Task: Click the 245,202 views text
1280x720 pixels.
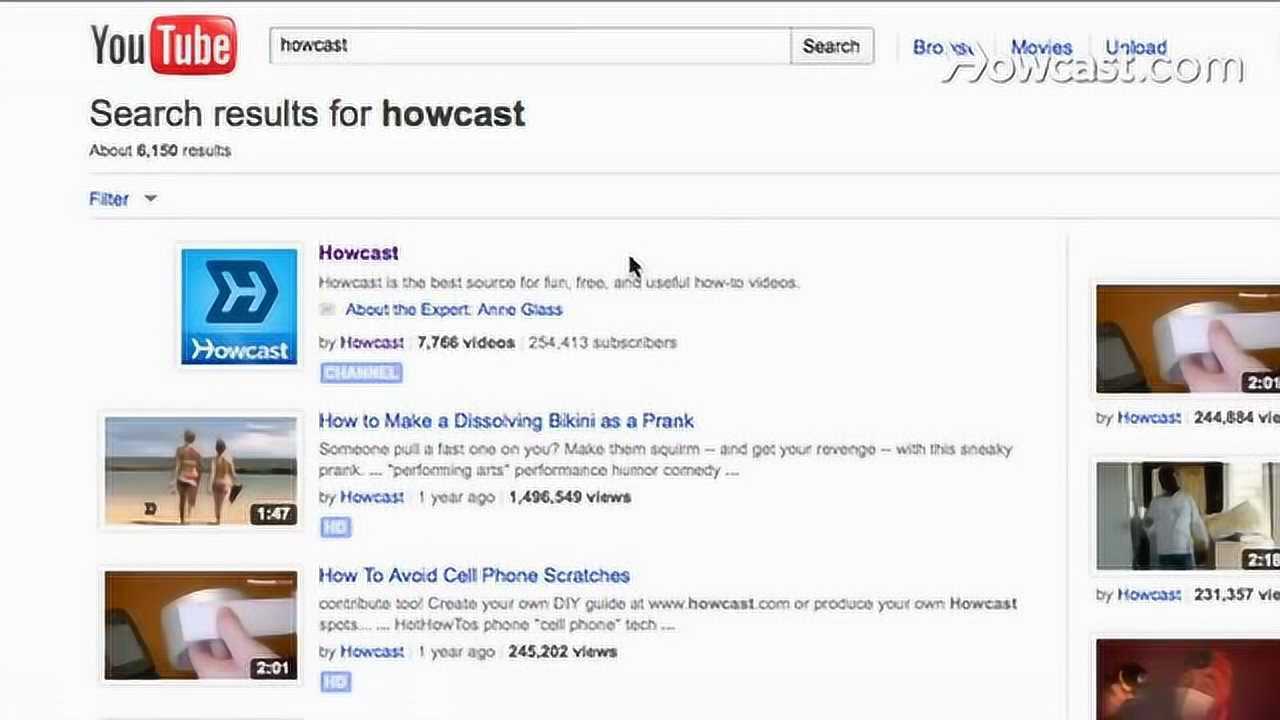Action: coord(563,652)
